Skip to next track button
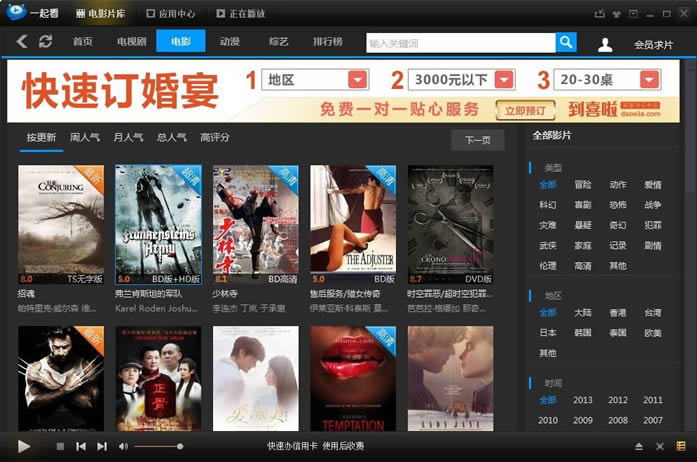 click(102, 446)
